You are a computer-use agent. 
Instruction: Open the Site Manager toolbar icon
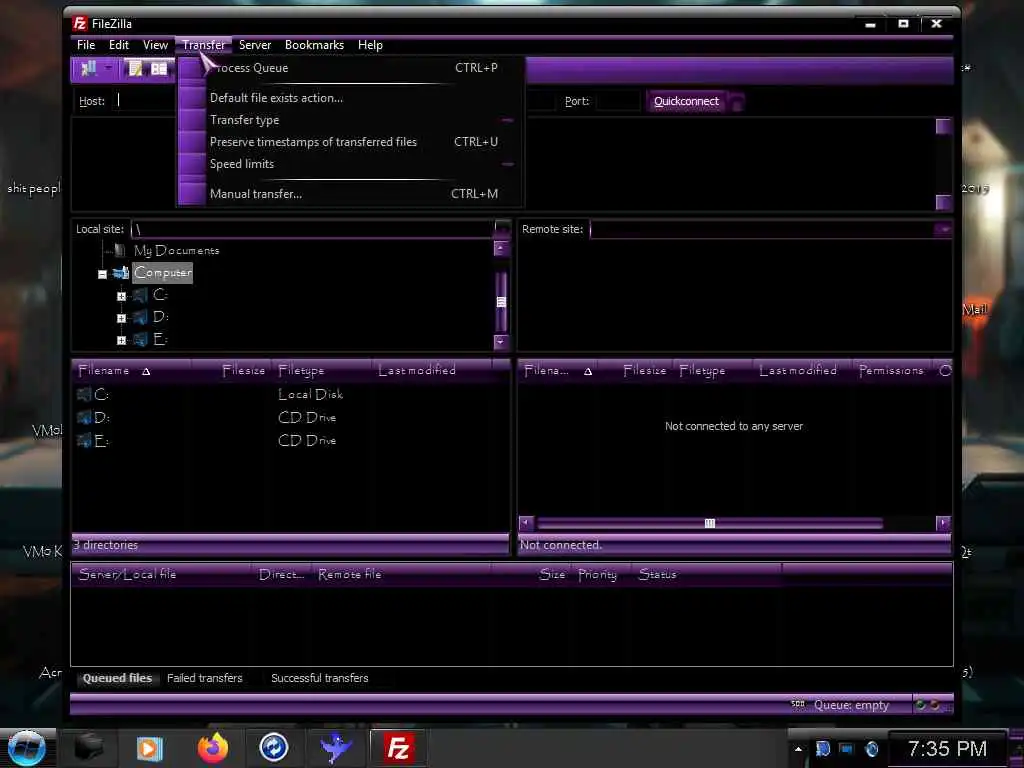click(x=89, y=69)
